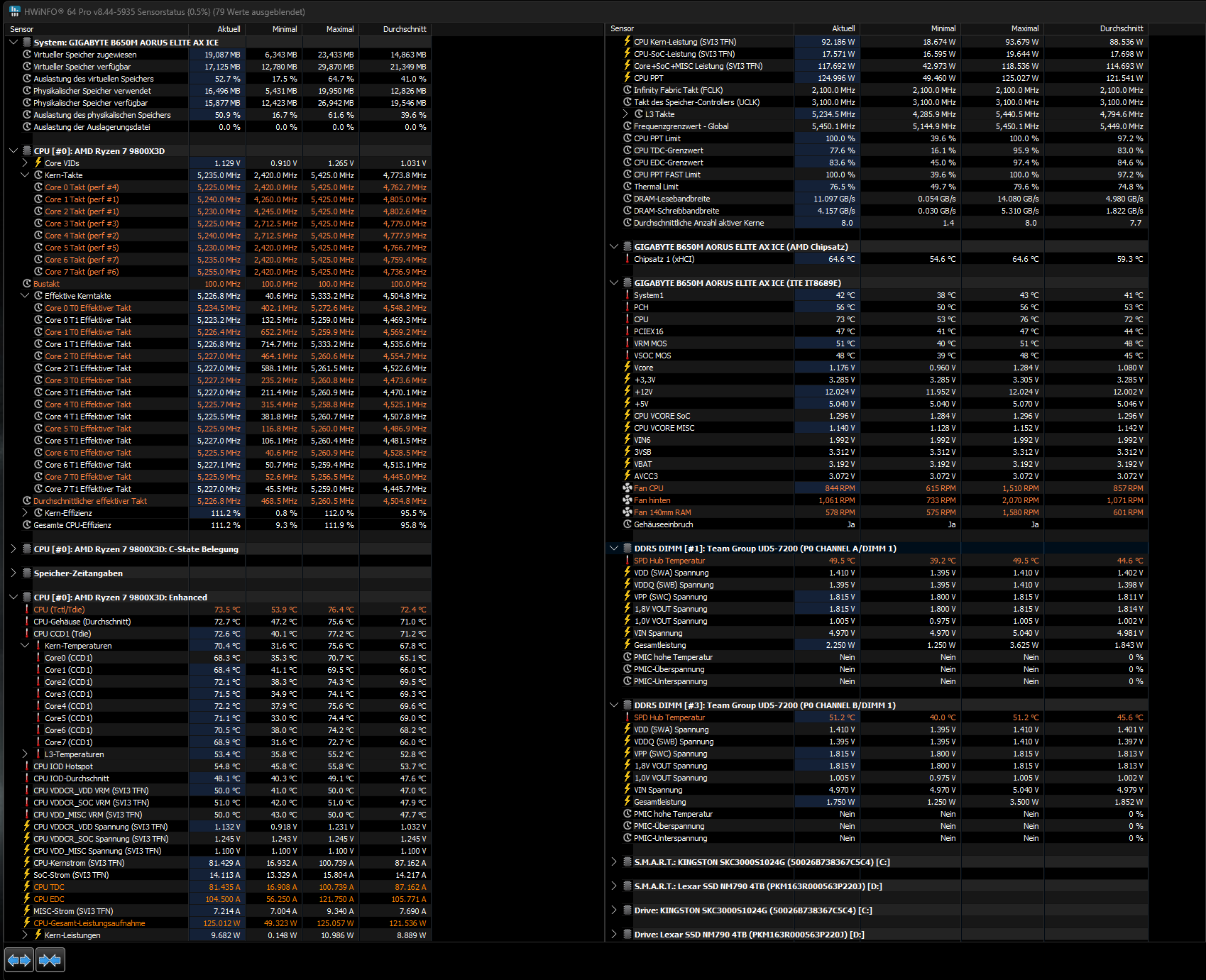Click the clock icon beside Thermal Limit
Screen dimensions: 1206x980
627,187
